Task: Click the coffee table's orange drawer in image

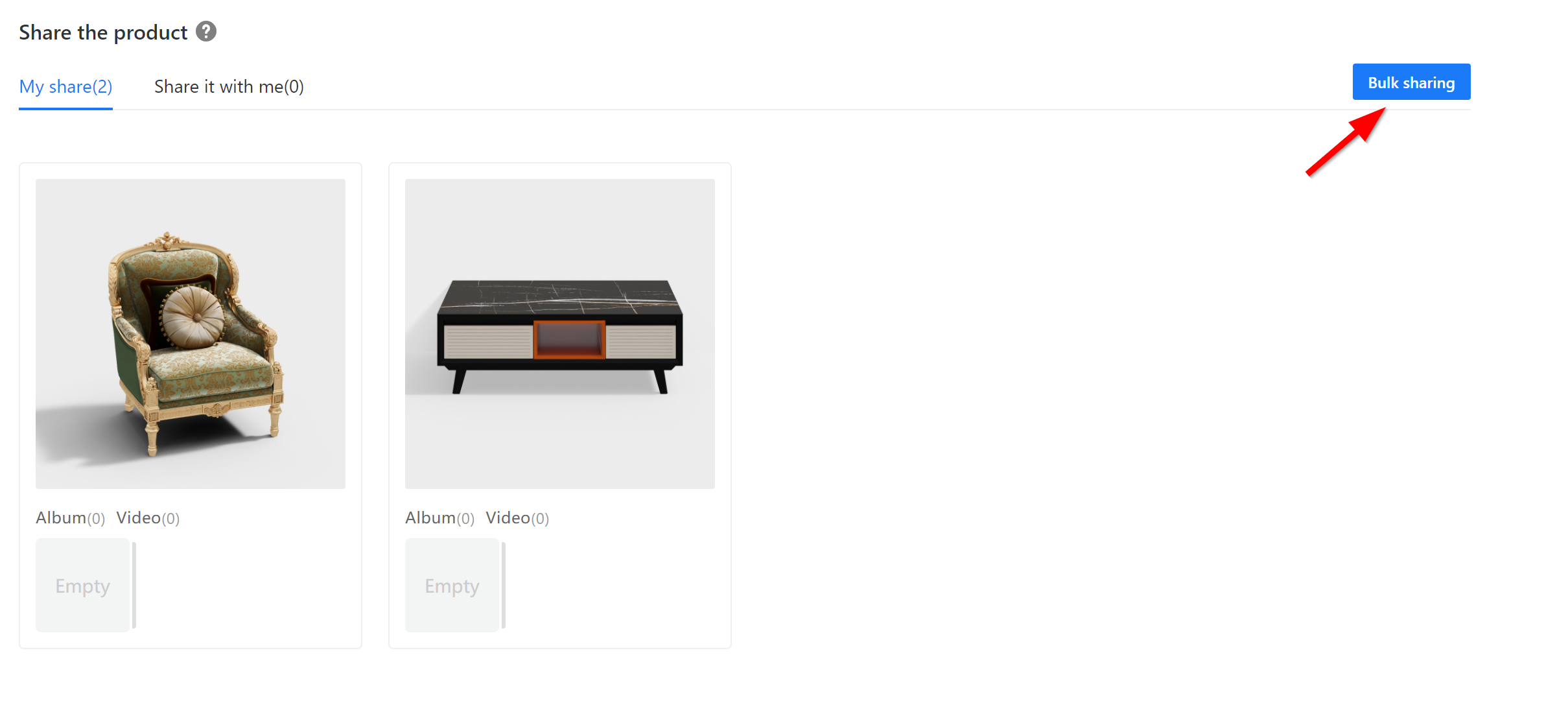Action: (x=569, y=339)
